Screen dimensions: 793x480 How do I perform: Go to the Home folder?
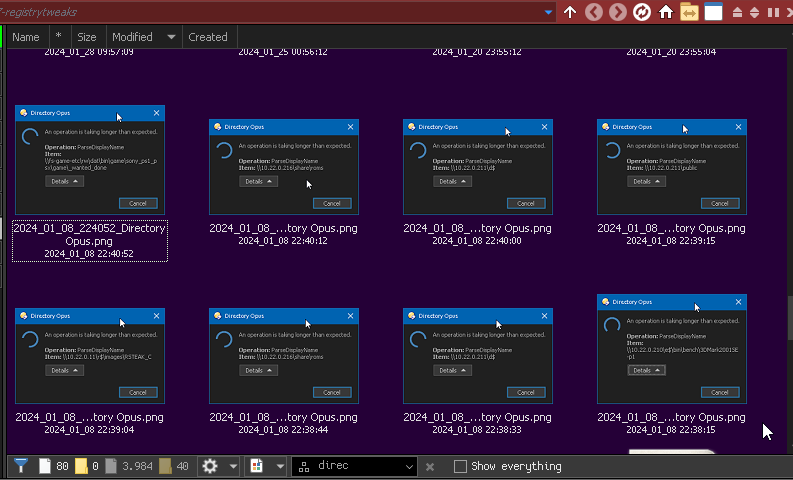click(666, 12)
